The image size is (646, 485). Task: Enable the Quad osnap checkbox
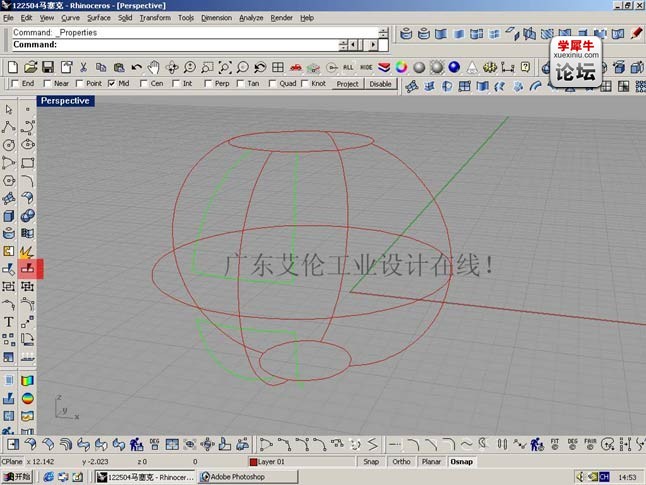(x=272, y=84)
